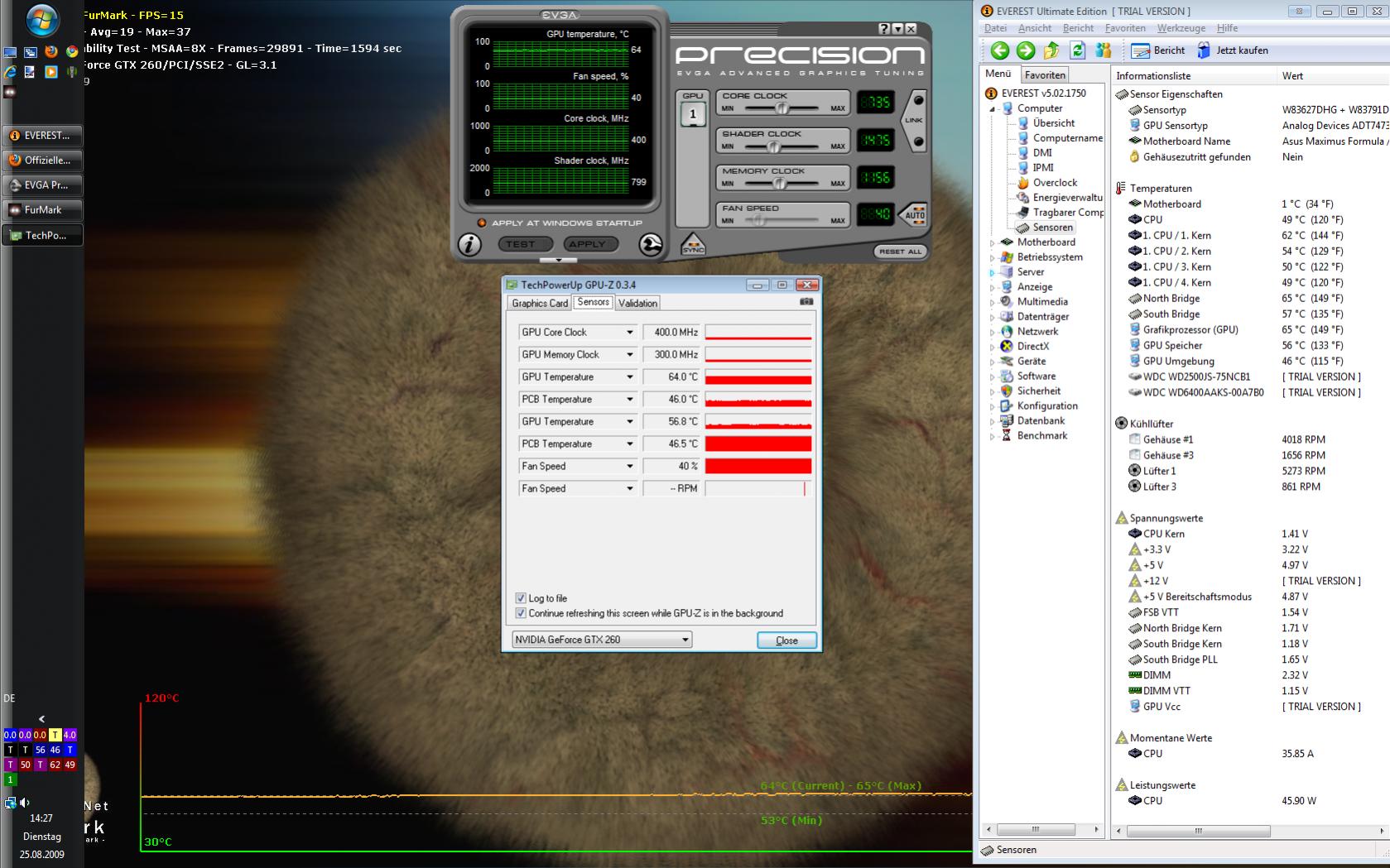Expand the Motherboard tree node

coord(993,242)
